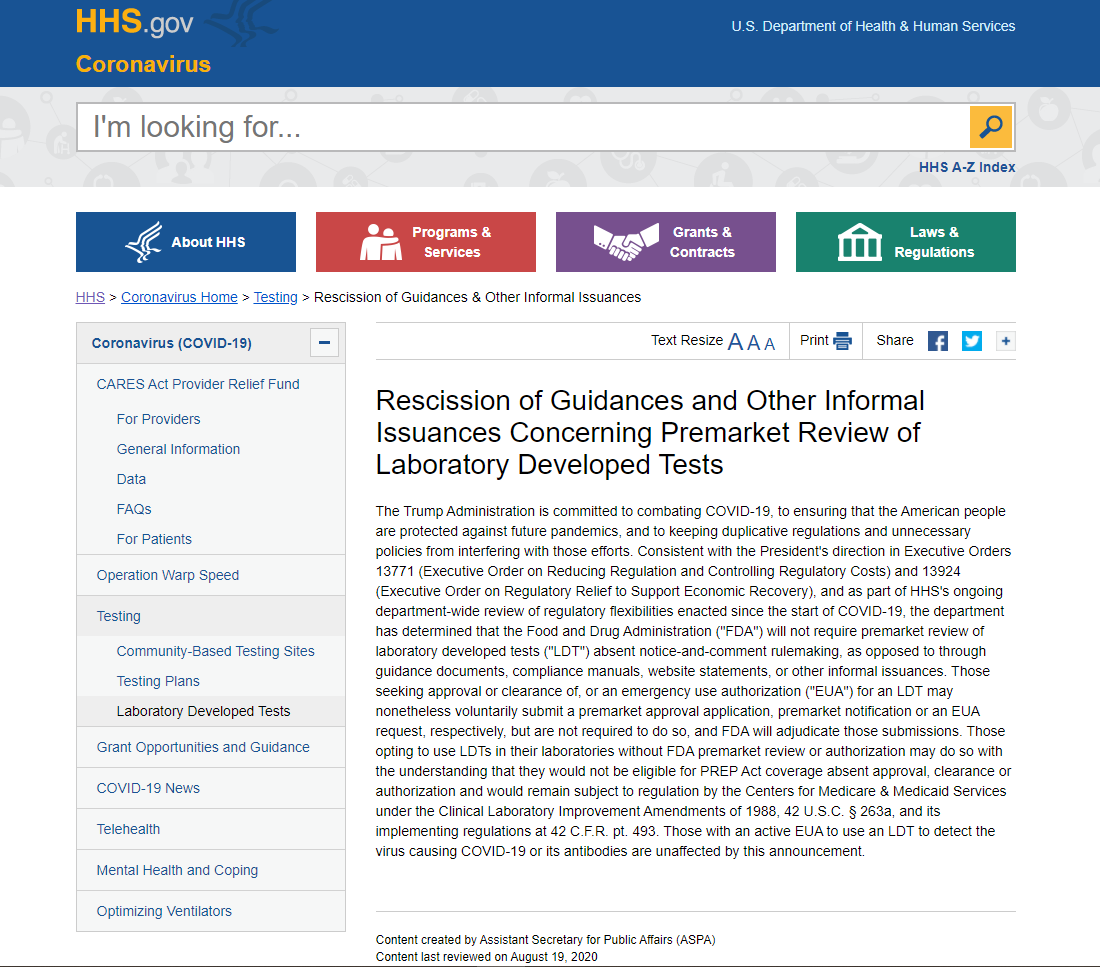The height and width of the screenshot is (967, 1100).
Task: Click the HHS.gov logo
Action: pyautogui.click(x=135, y=22)
